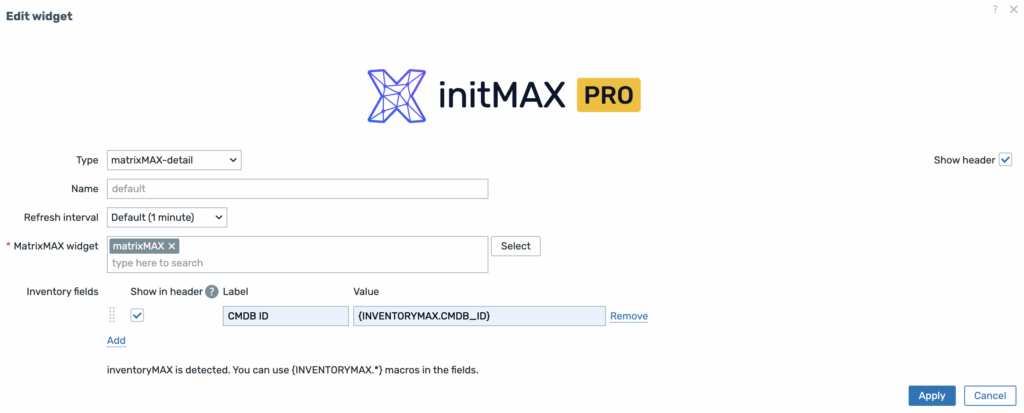The image size is (1024, 413).
Task: Grab the drag handle of the inventory row
Action: (112, 316)
